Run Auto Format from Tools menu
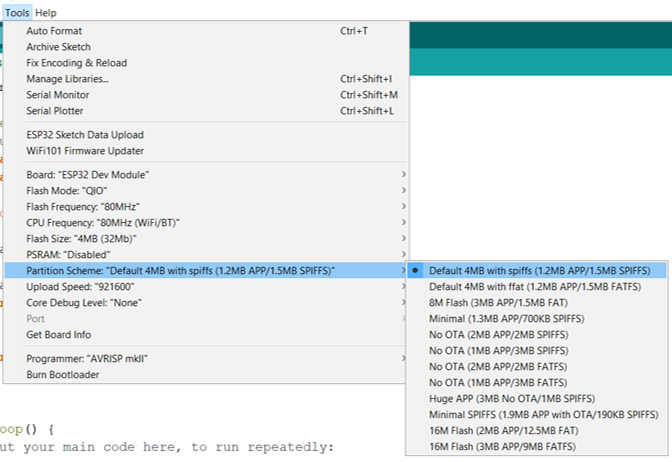 click(x=205, y=31)
